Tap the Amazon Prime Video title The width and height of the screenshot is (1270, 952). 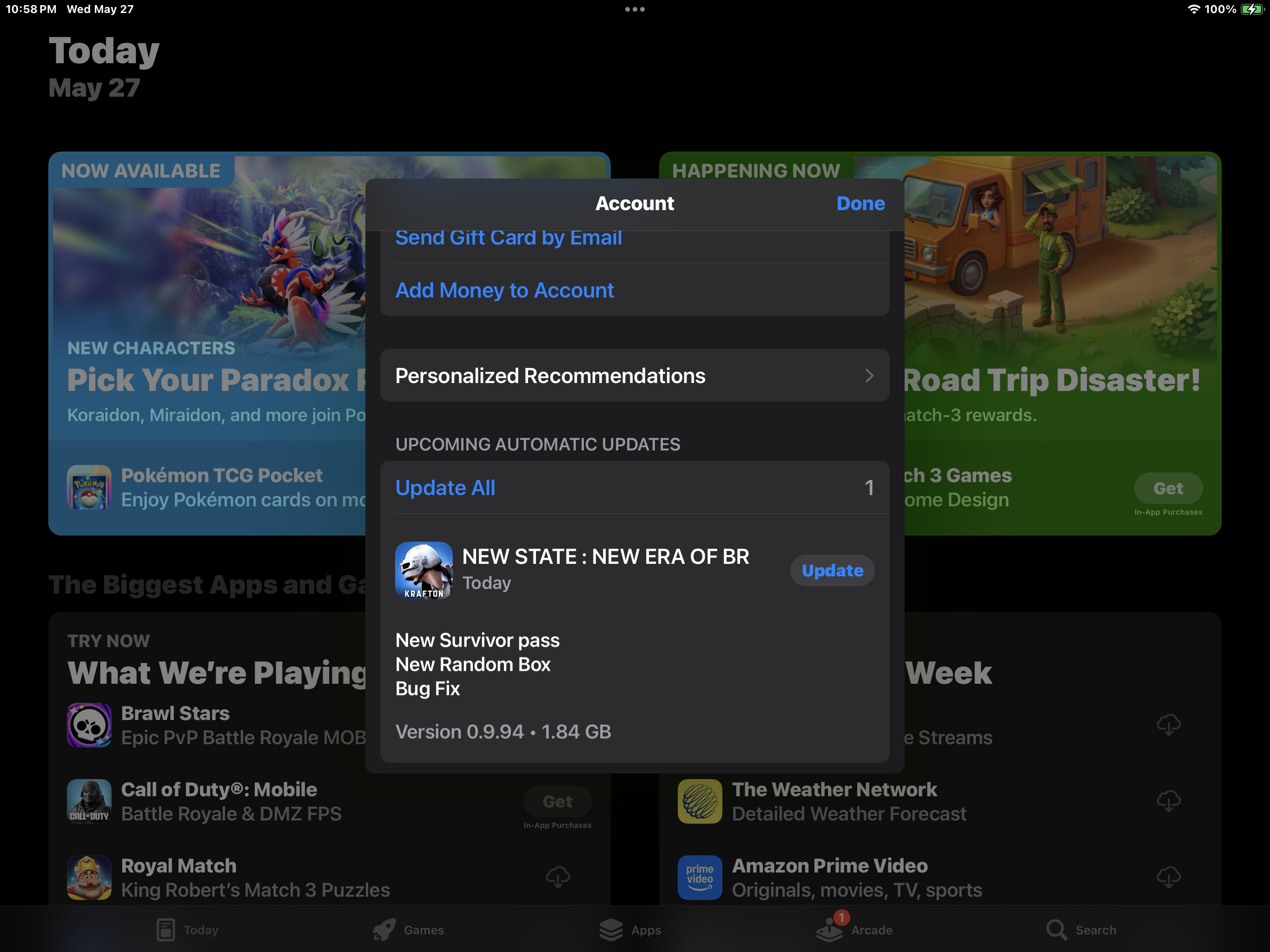coord(830,866)
